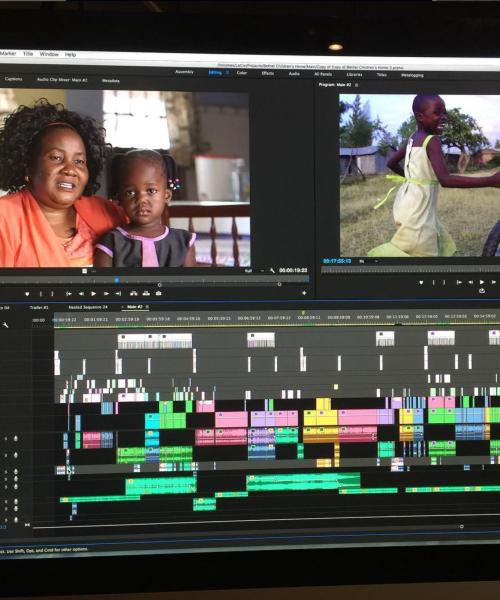Open the Metadata panel tab
The image size is (500, 600).
click(111, 81)
